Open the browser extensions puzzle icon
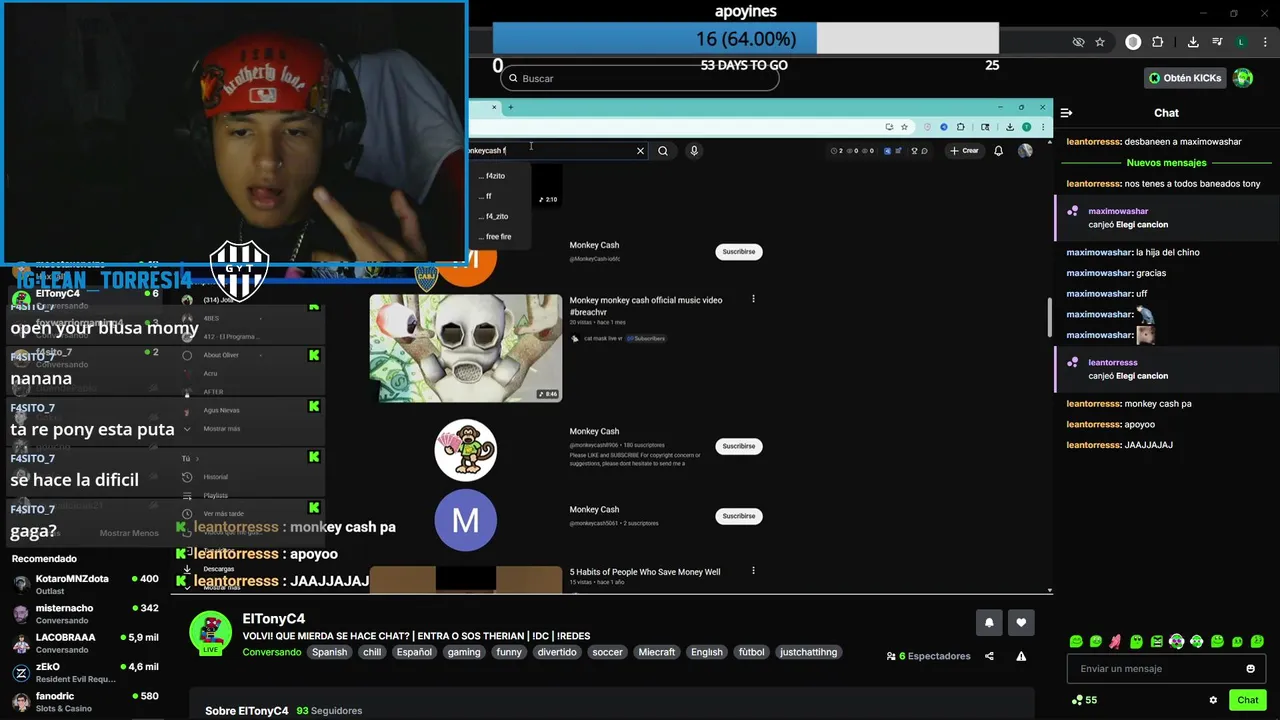1280x720 pixels. (1158, 42)
